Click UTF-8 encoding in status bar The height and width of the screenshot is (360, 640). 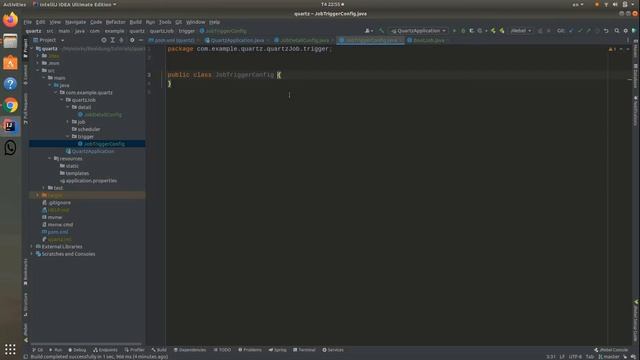[575, 357]
